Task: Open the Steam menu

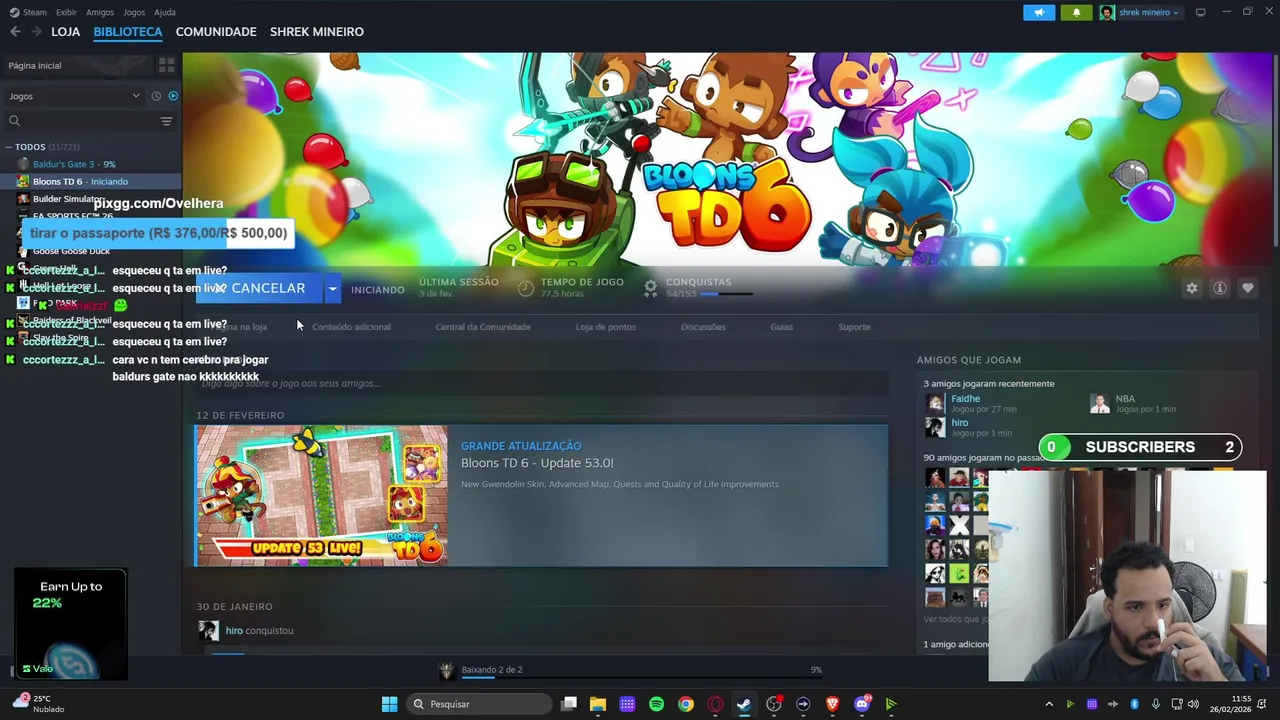Action: coord(28,12)
